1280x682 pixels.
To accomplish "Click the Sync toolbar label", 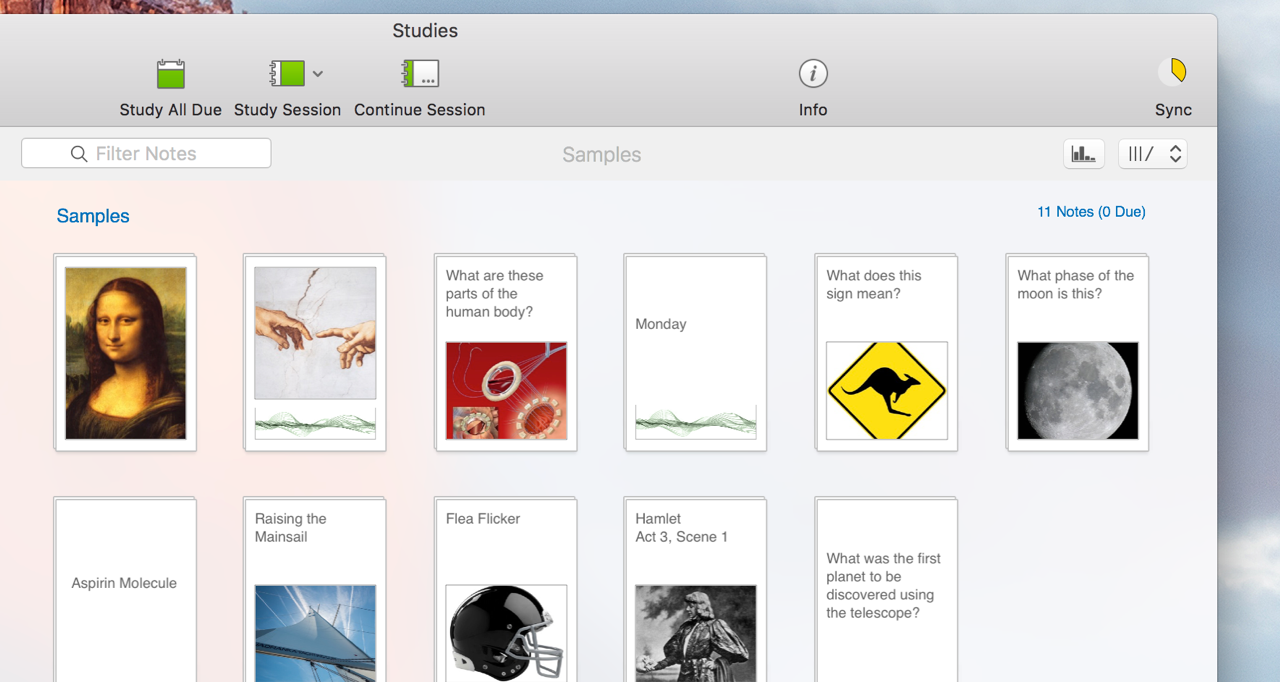I will point(1173,110).
